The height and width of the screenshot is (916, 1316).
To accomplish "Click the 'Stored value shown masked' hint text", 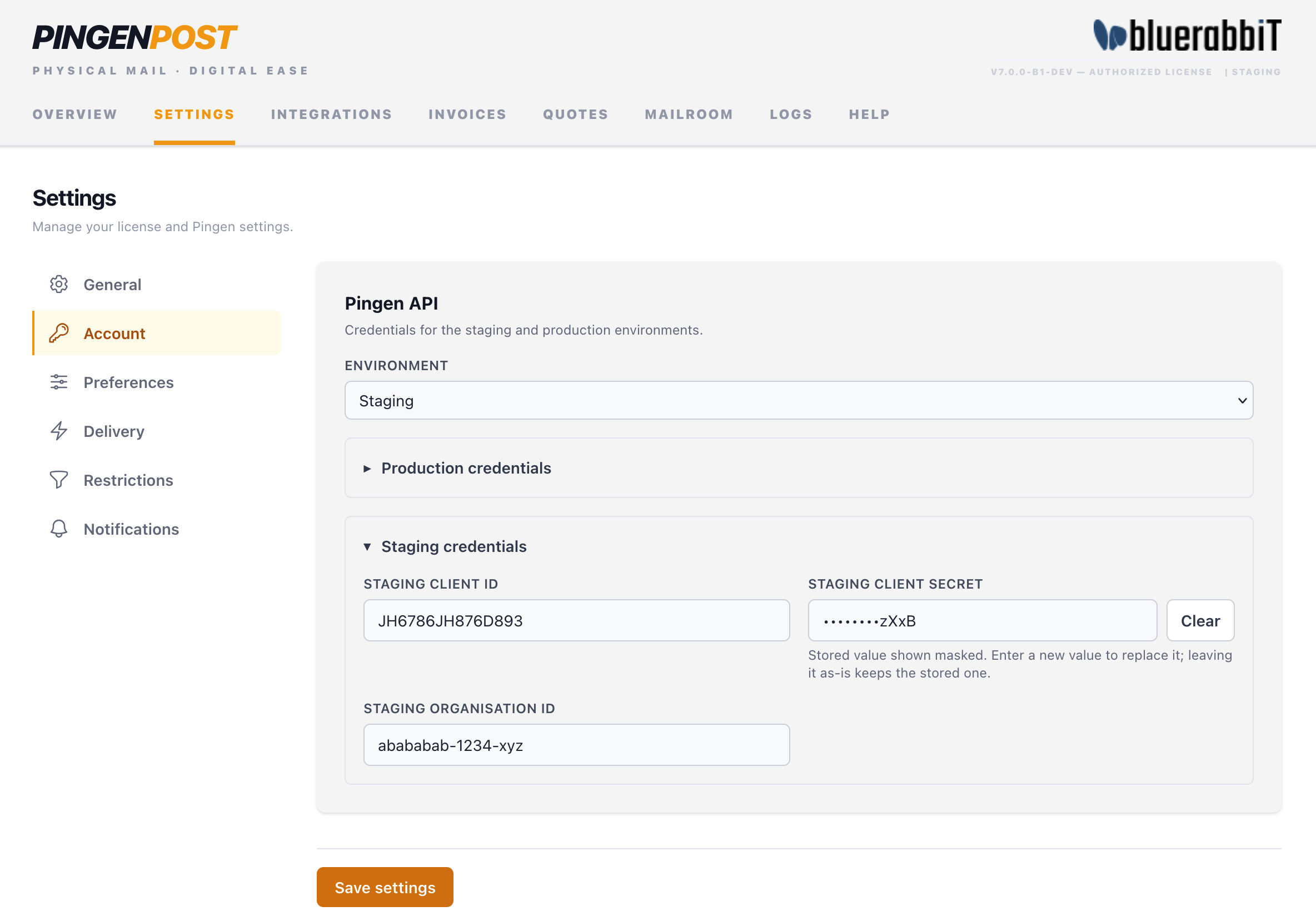I will 1020,664.
